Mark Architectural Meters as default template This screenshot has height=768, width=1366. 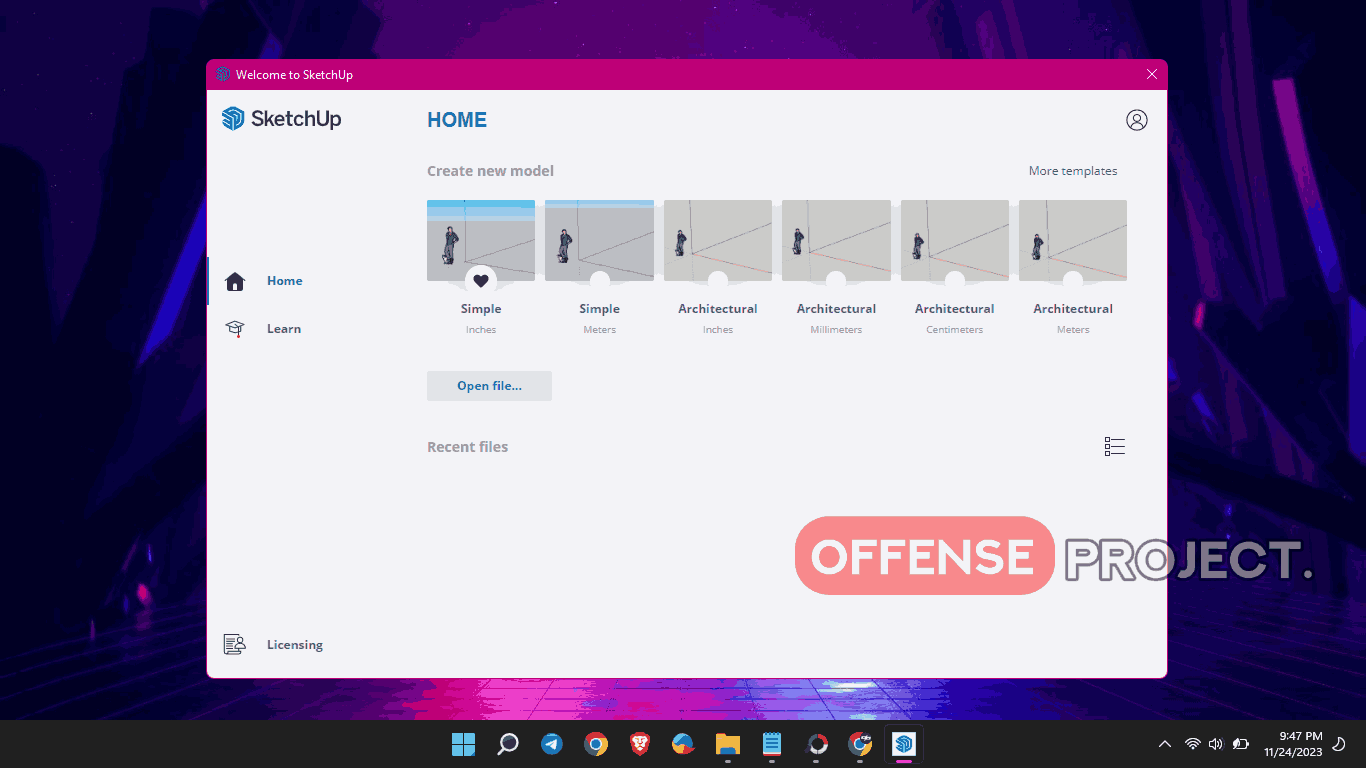pyautogui.click(x=1073, y=282)
